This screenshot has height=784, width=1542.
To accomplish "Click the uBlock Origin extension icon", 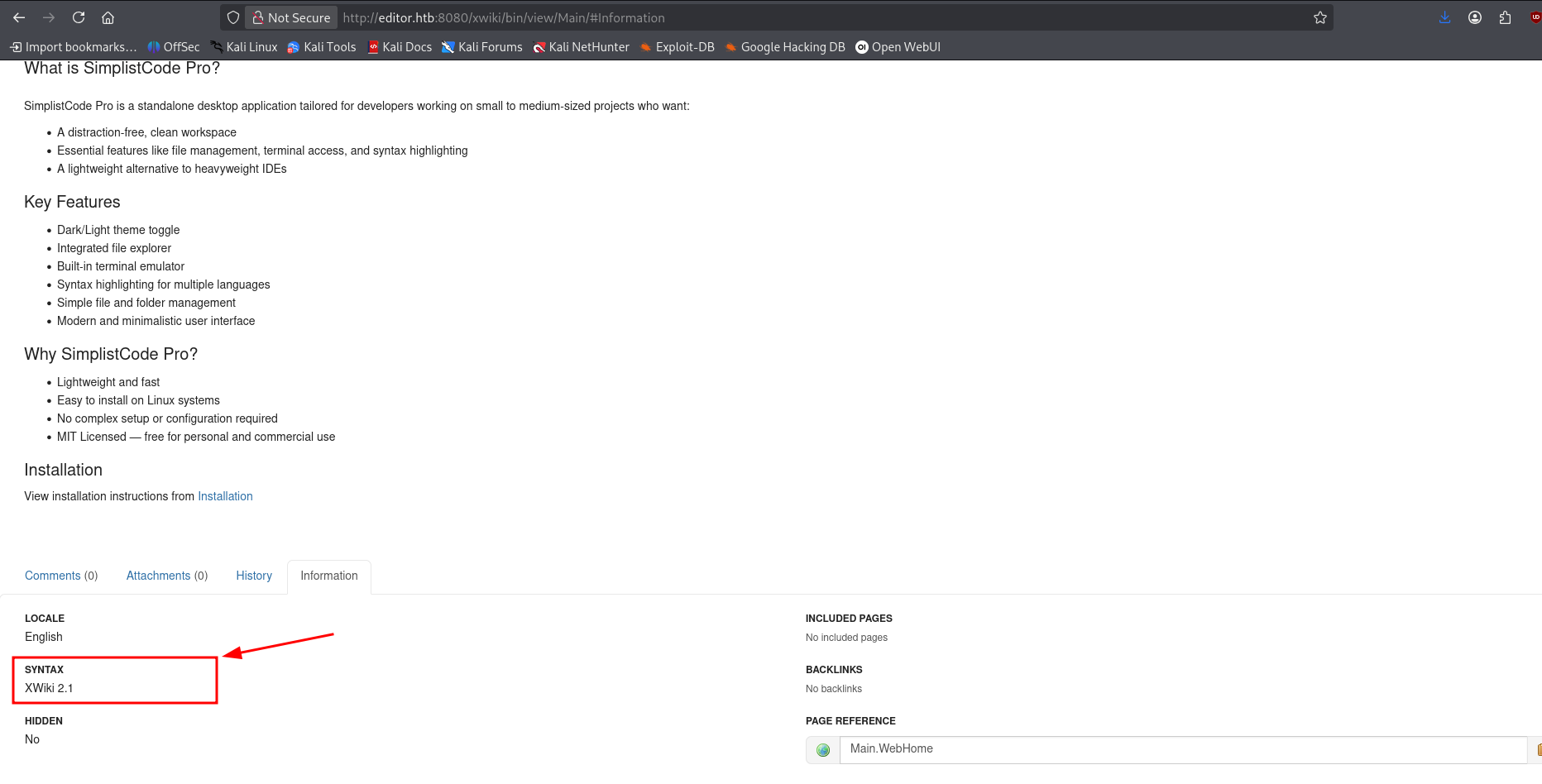I will click(1535, 17).
